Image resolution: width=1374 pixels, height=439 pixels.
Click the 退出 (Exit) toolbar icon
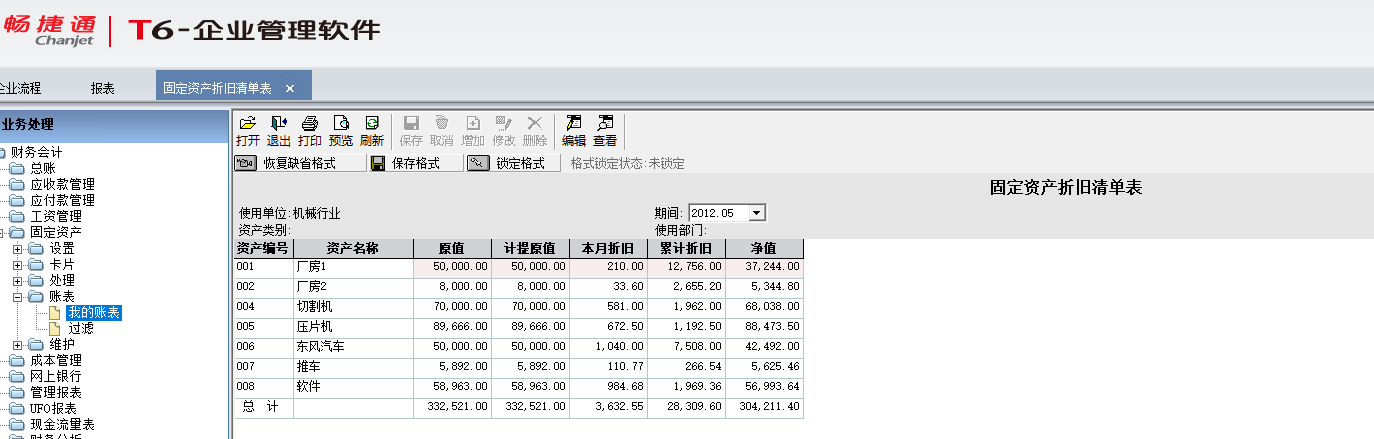point(278,131)
